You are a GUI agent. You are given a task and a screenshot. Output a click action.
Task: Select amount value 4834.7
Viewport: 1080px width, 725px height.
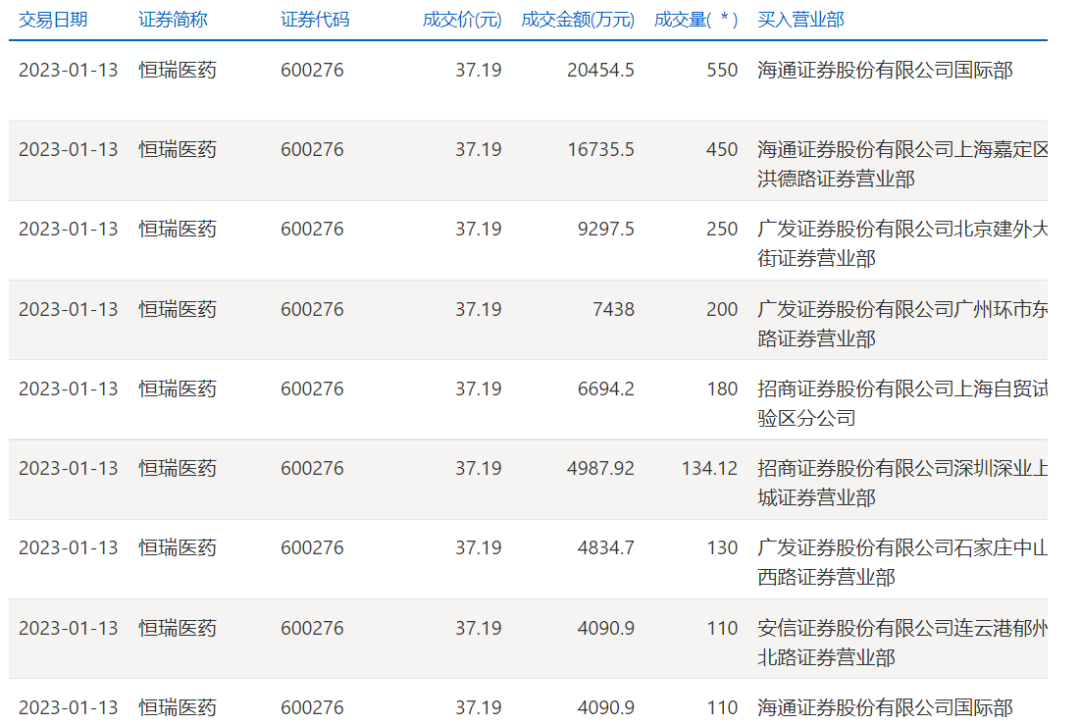(606, 548)
